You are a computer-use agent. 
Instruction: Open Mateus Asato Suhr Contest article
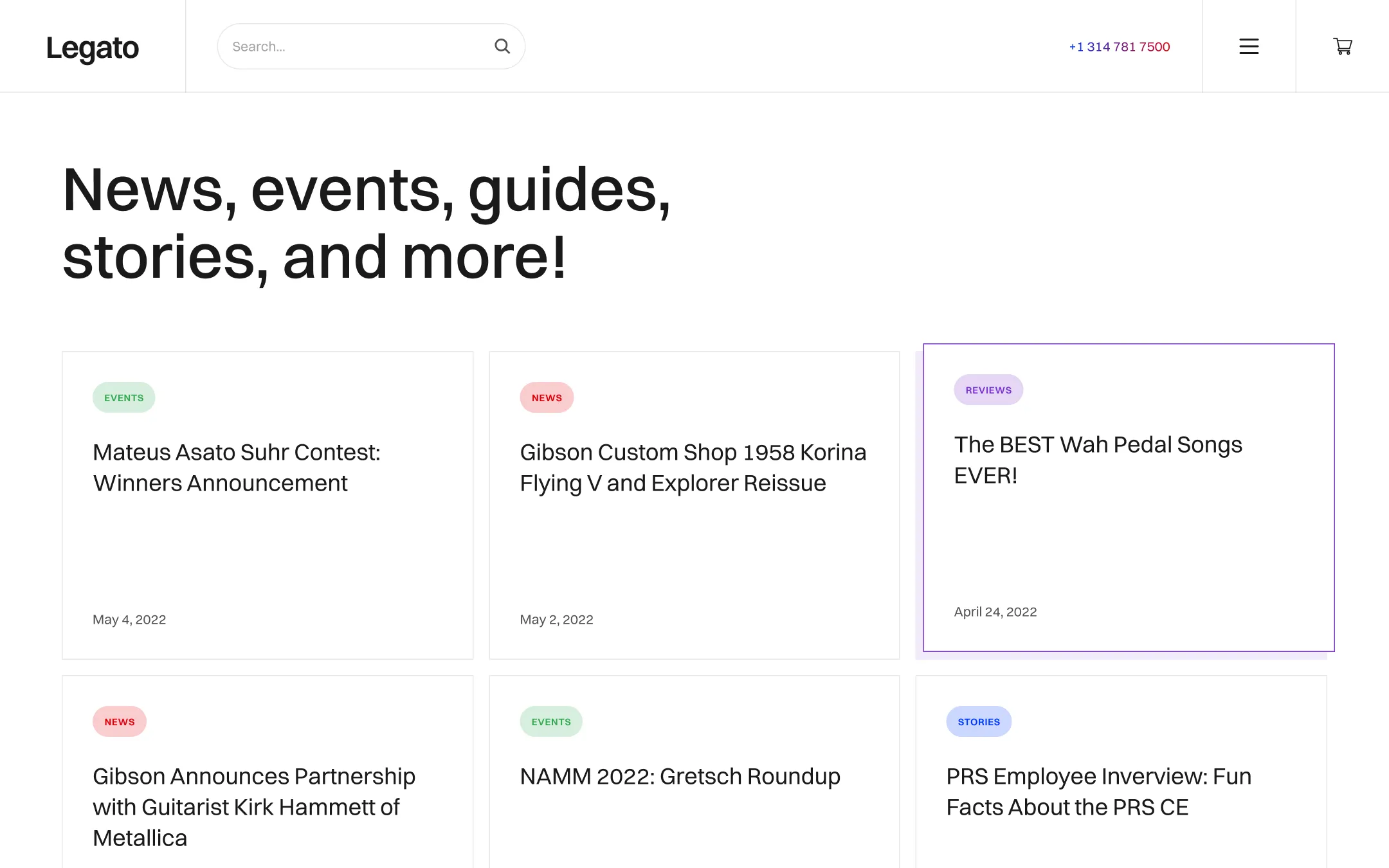point(237,467)
